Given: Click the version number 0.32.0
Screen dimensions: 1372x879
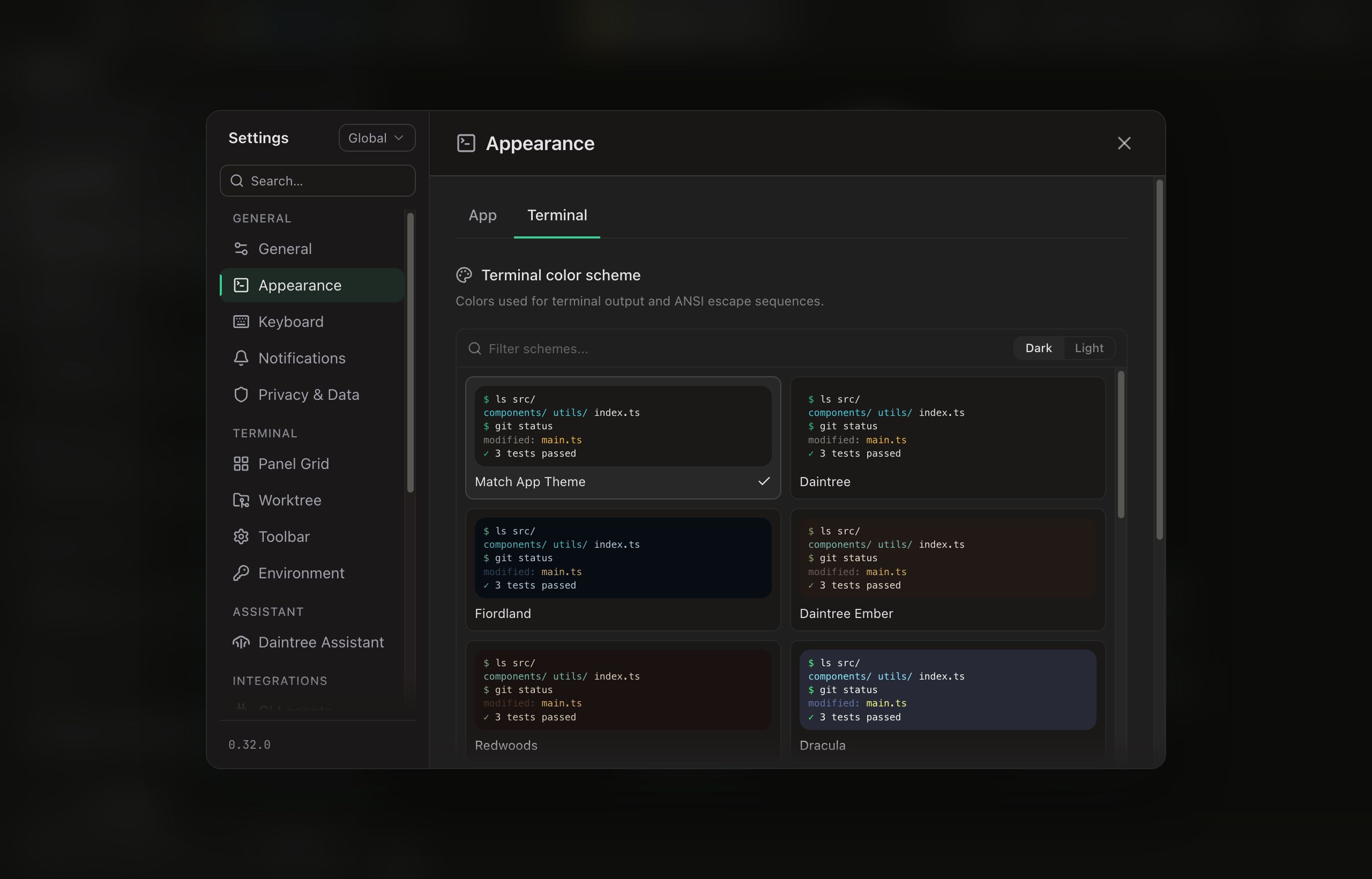Looking at the screenshot, I should pos(249,745).
